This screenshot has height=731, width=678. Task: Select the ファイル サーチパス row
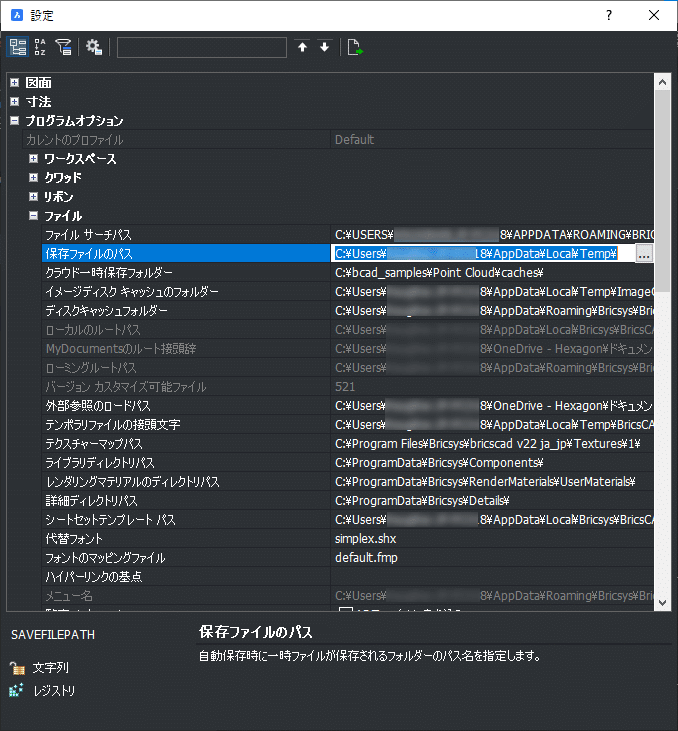[x=347, y=234]
